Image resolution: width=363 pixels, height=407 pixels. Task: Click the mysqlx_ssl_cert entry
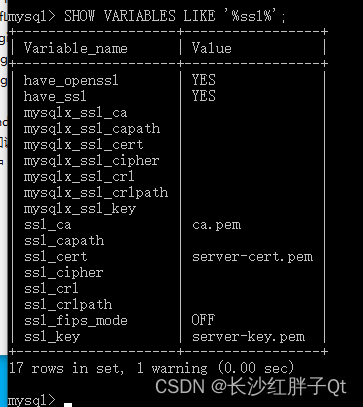[83, 145]
